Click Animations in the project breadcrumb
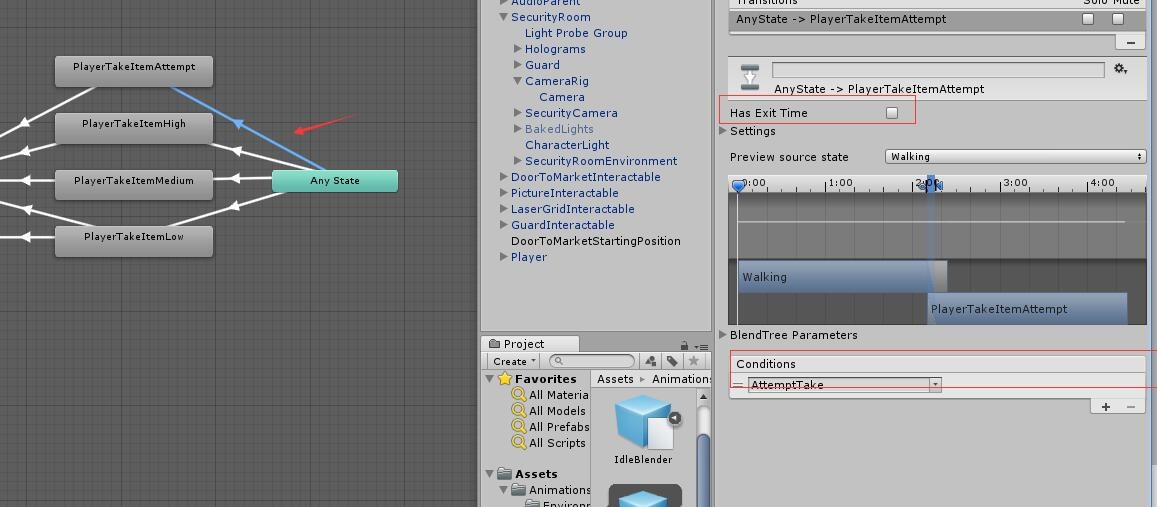Image resolution: width=1157 pixels, height=507 pixels. tap(680, 379)
